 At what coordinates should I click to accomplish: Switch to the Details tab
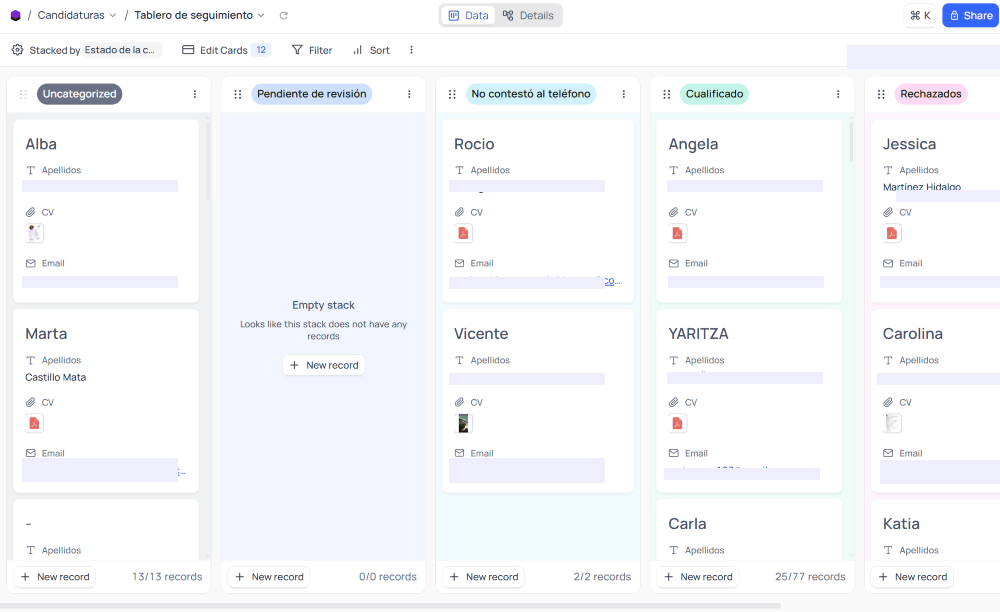528,15
